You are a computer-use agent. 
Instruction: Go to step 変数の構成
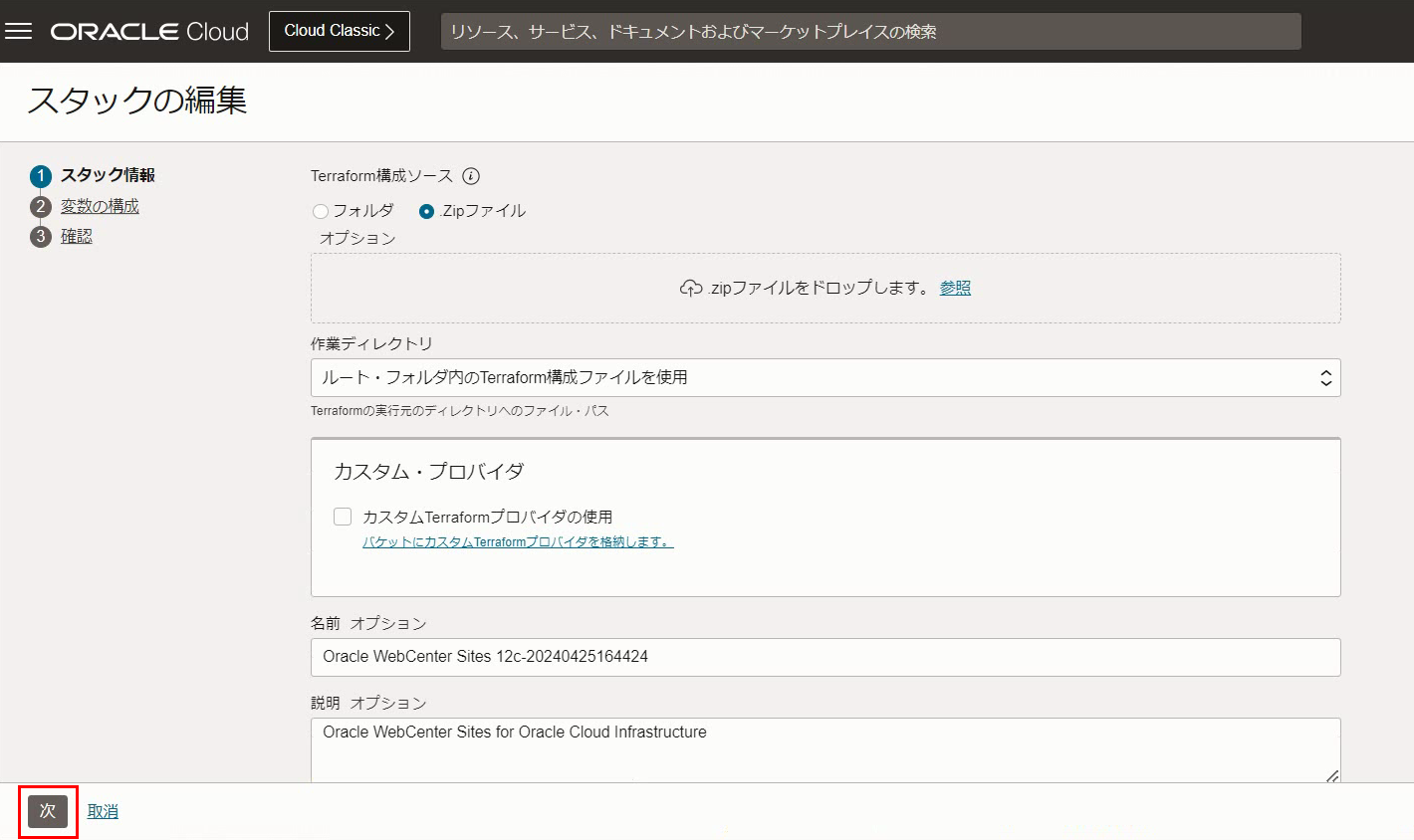click(100, 206)
